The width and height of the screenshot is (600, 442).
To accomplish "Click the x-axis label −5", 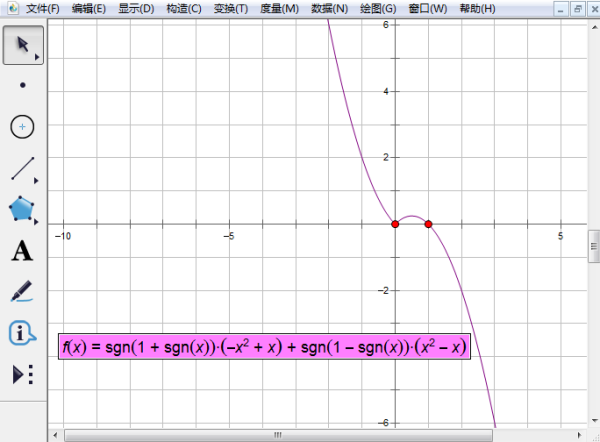I will coord(229,236).
